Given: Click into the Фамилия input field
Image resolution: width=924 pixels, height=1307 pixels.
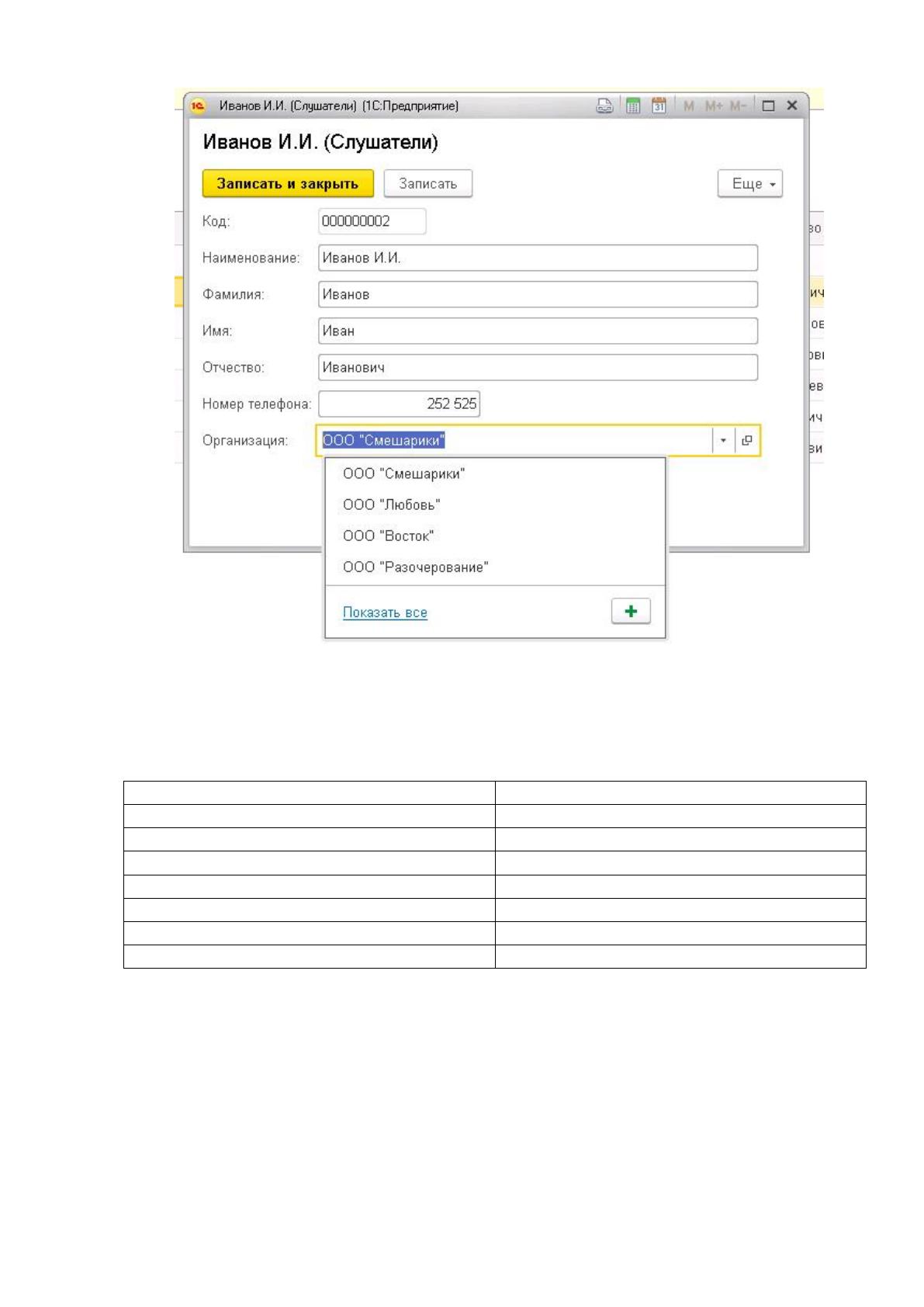Looking at the screenshot, I should (538, 294).
